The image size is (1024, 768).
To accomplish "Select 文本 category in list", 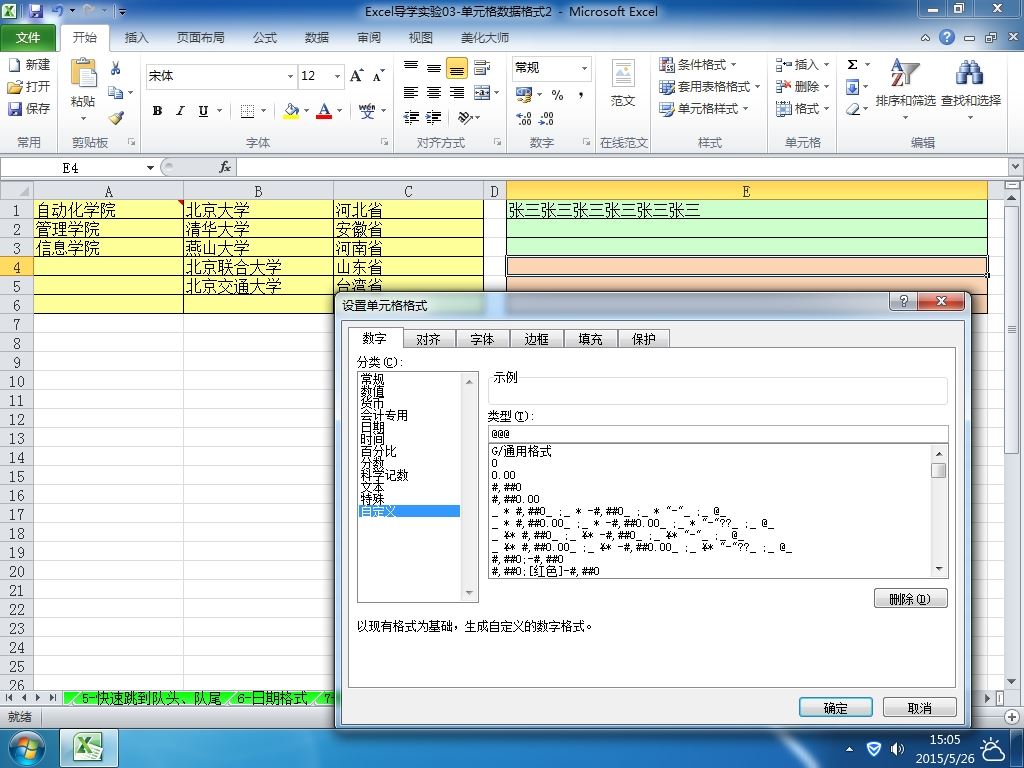I will (x=409, y=487).
